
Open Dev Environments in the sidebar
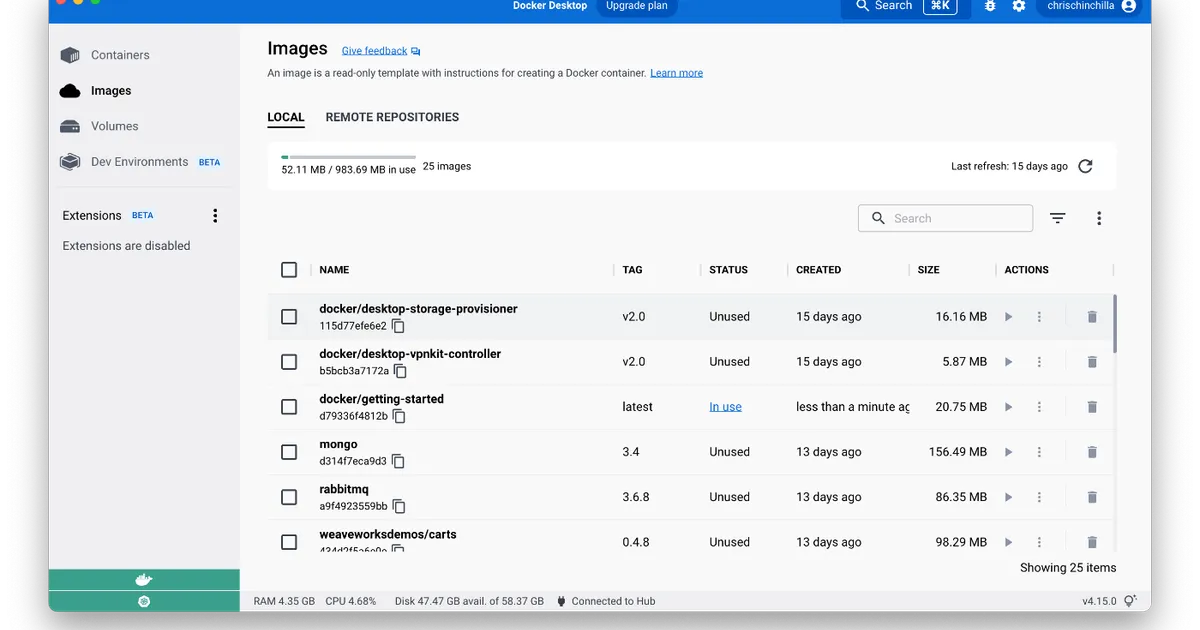pos(139,162)
